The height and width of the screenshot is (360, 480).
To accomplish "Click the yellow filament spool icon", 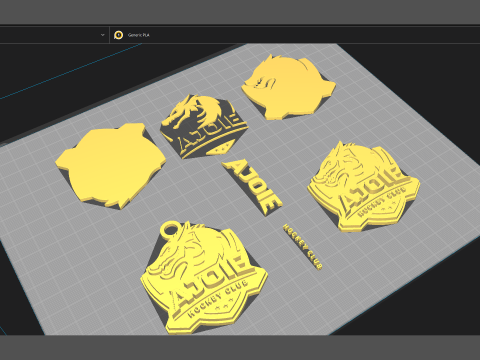I will click(118, 35).
